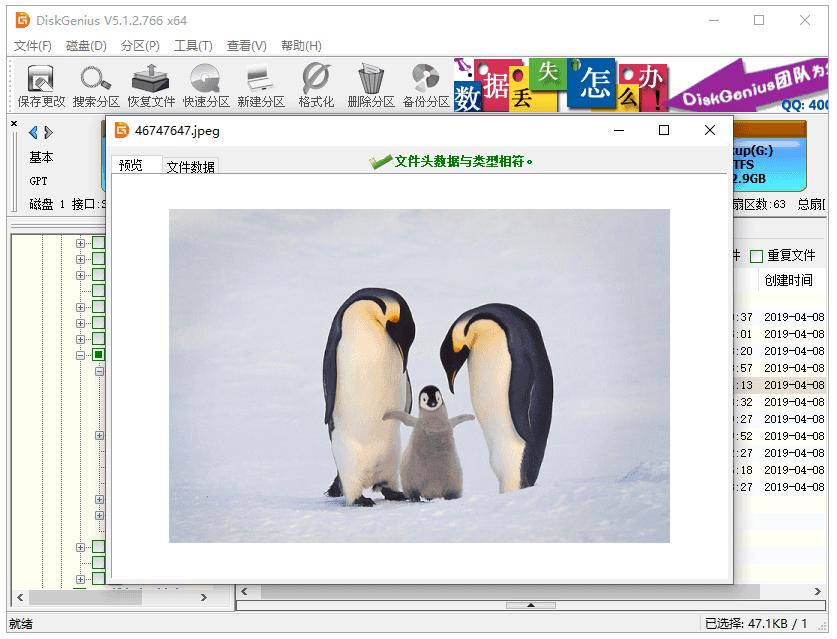Collapse the expanded tree node beside green checkbox
Viewport: 837px width, 639px height.
[x=81, y=355]
